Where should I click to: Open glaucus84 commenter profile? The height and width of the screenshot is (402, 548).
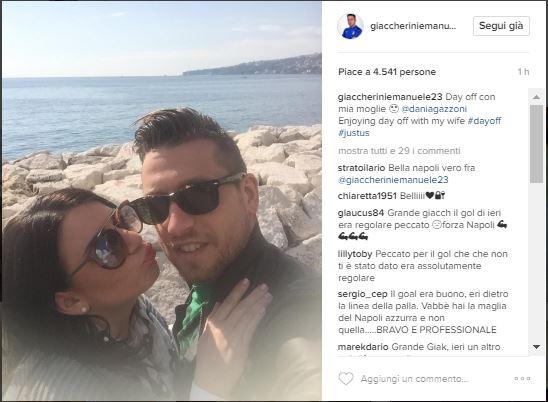(361, 213)
